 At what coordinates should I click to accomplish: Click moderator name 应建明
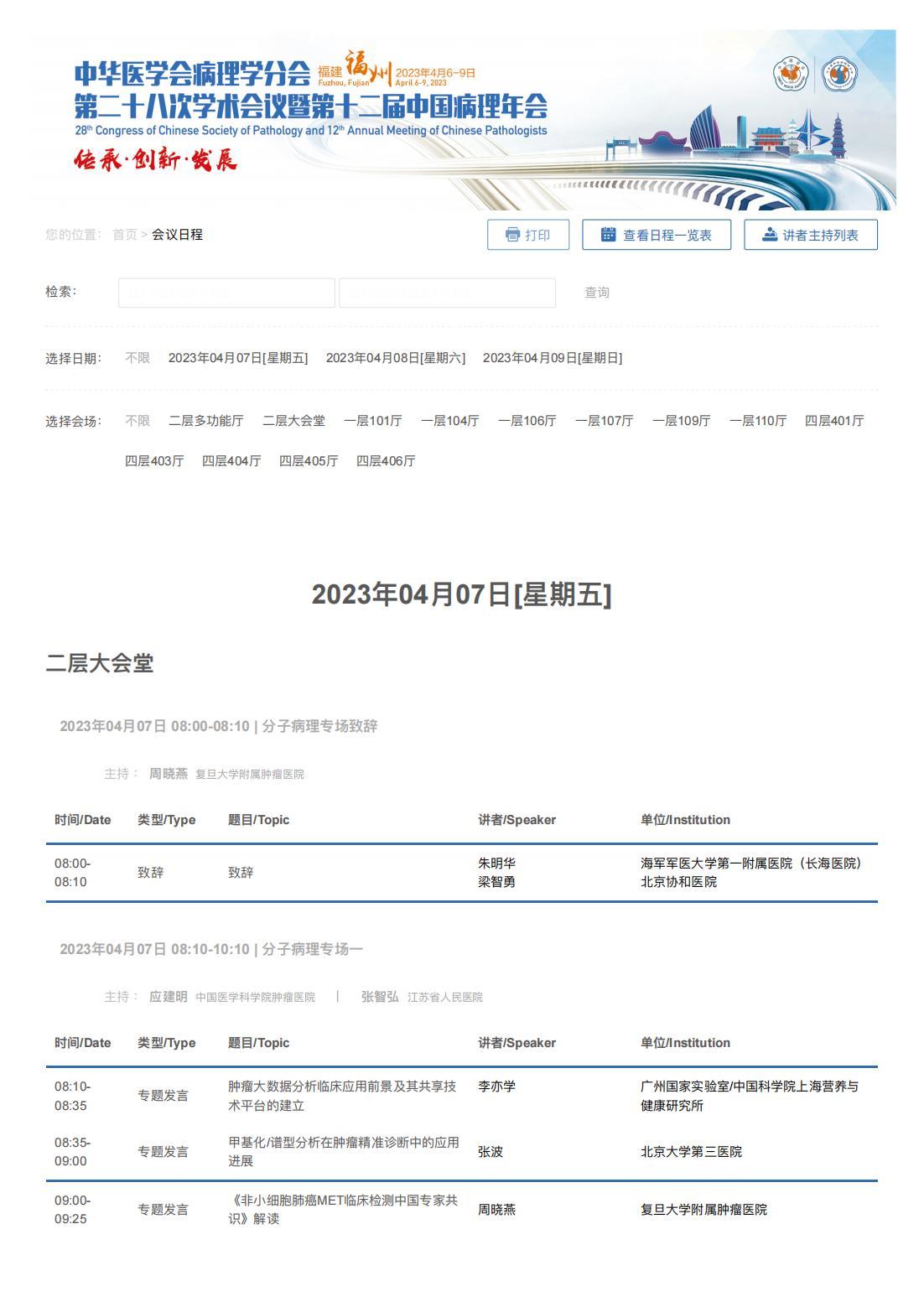pyautogui.click(x=169, y=997)
